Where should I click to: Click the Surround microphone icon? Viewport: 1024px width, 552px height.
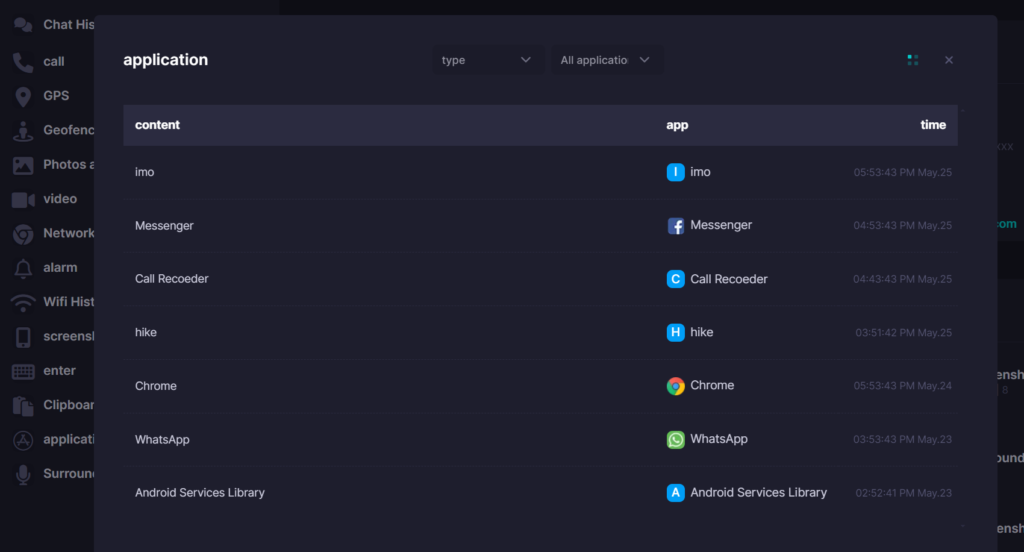(23, 474)
